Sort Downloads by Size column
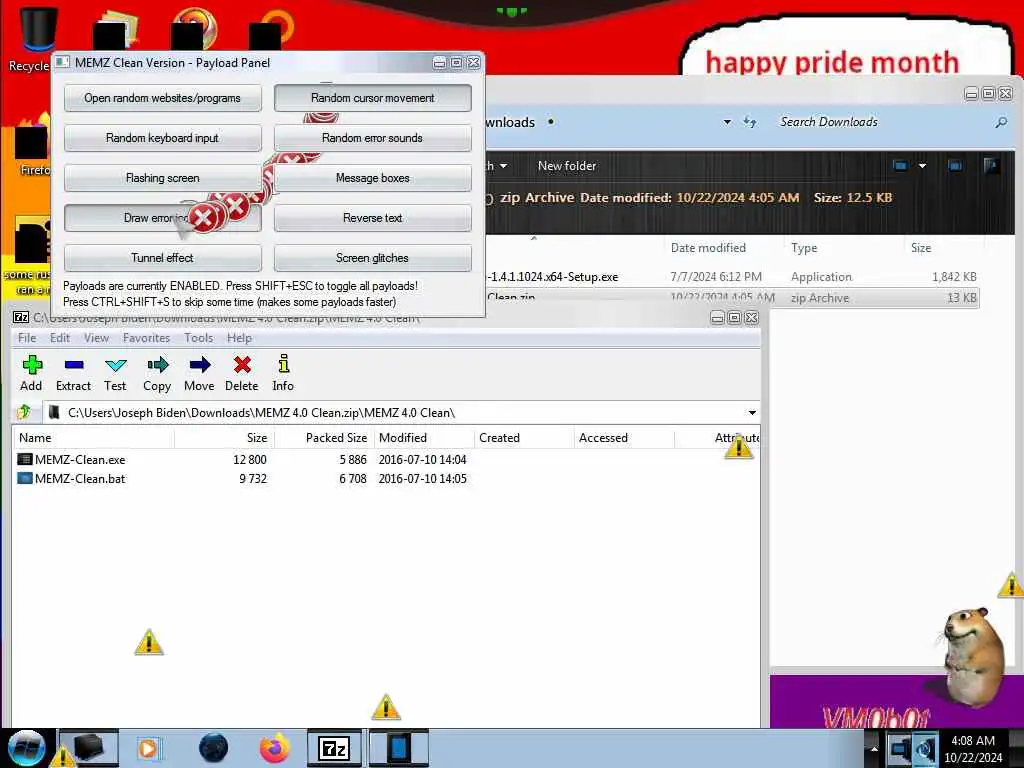This screenshot has width=1024, height=768. click(944, 248)
